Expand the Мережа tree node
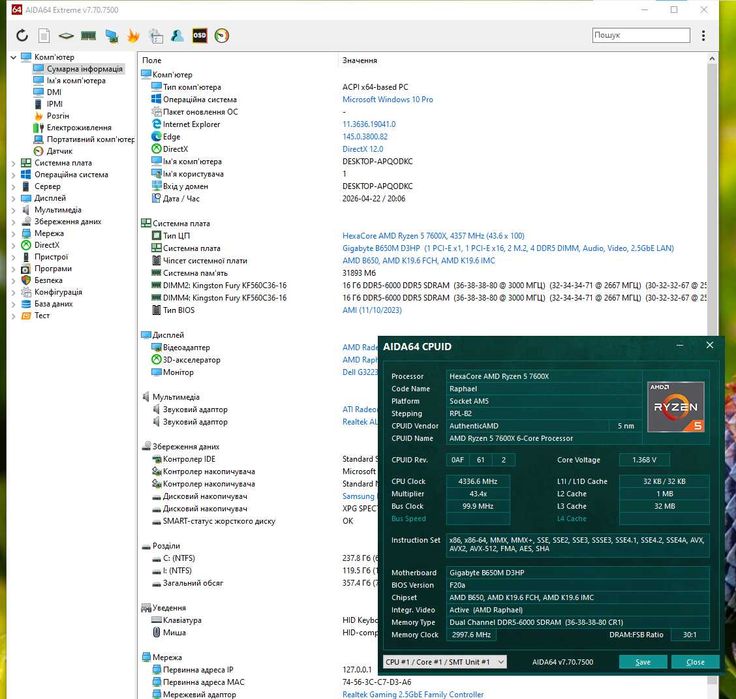This screenshot has height=699, width=736. [13, 234]
